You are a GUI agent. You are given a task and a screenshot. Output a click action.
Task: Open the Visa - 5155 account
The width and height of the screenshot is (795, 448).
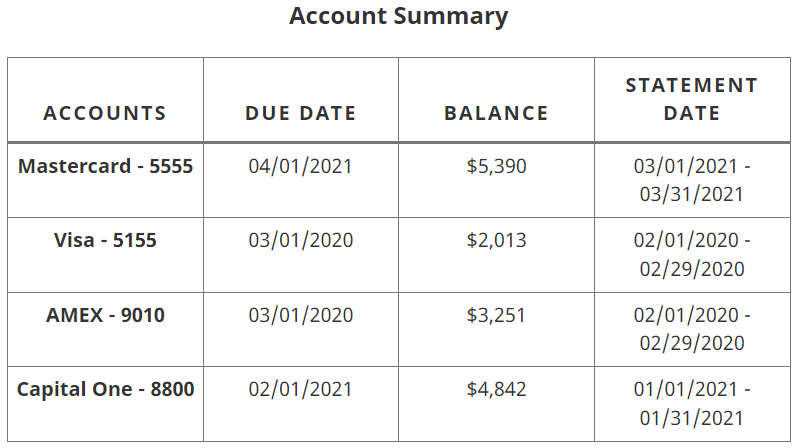pyautogui.click(x=105, y=240)
